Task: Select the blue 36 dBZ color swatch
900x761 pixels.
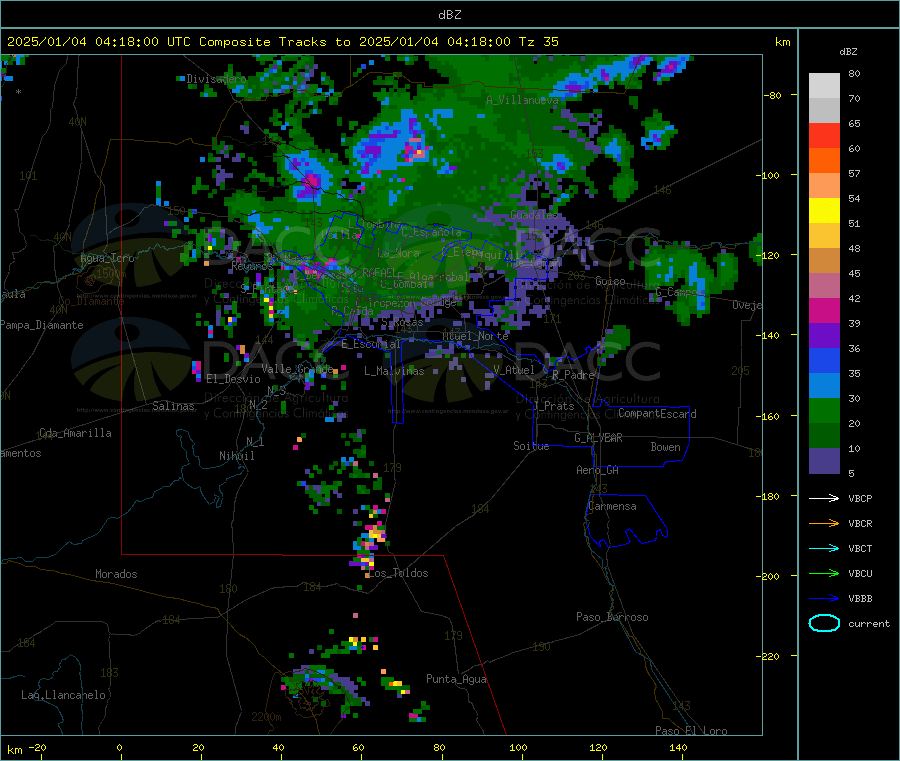Action: pyautogui.click(x=824, y=360)
